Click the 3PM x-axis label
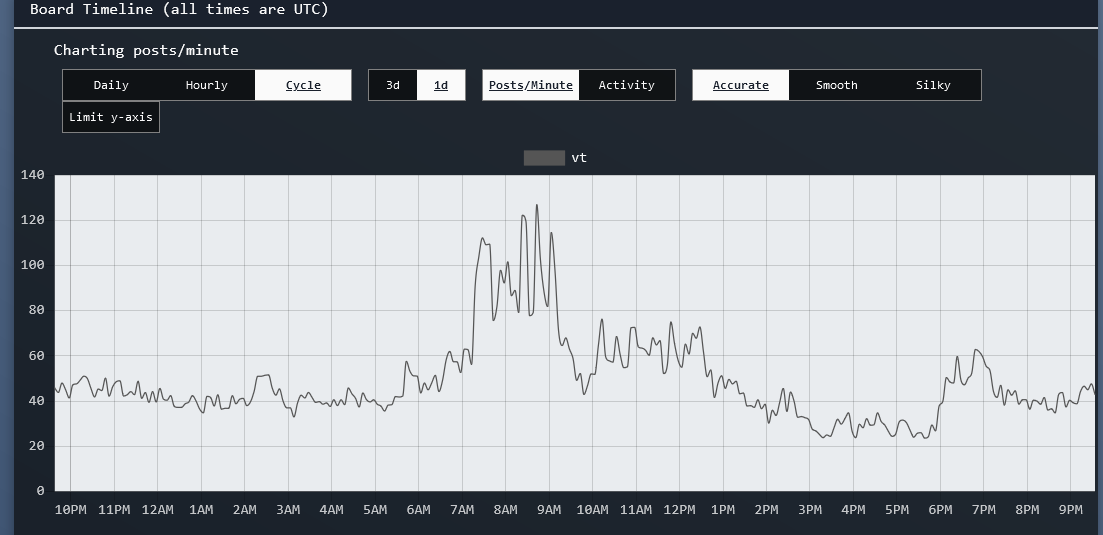Image resolution: width=1103 pixels, height=535 pixels. tap(810, 510)
